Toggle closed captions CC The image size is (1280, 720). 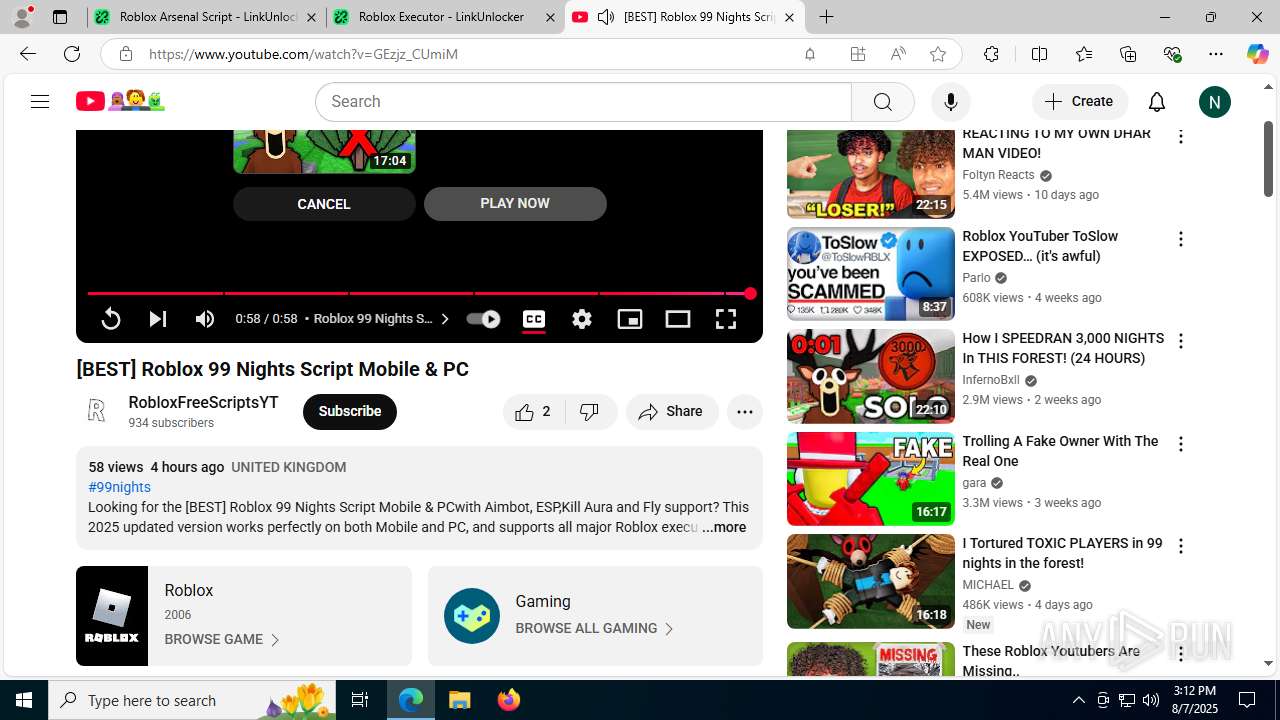click(x=534, y=319)
